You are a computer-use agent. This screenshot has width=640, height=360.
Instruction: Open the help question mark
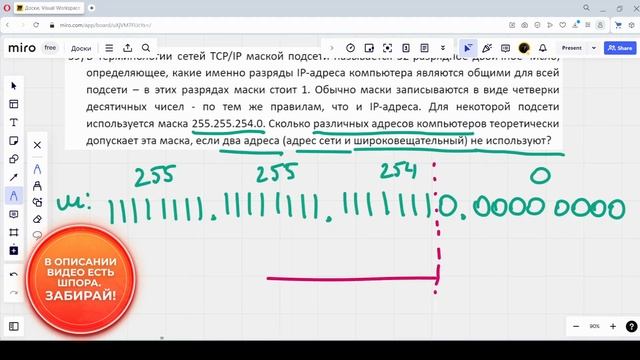pyautogui.click(x=631, y=326)
